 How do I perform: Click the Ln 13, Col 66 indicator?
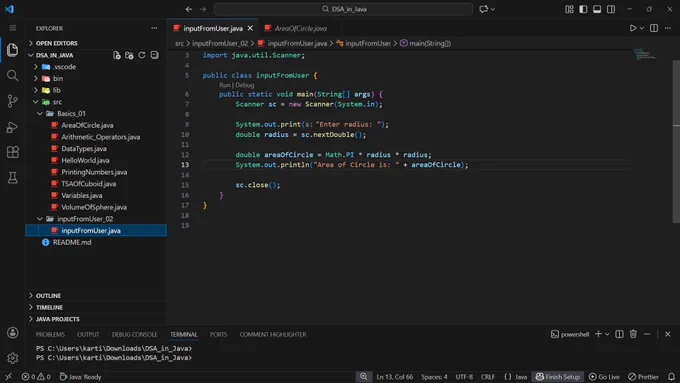click(394, 376)
